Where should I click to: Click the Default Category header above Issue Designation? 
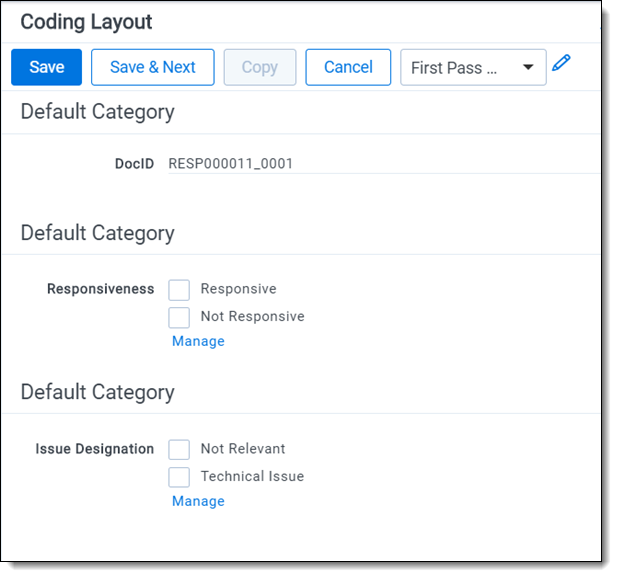[x=97, y=392]
